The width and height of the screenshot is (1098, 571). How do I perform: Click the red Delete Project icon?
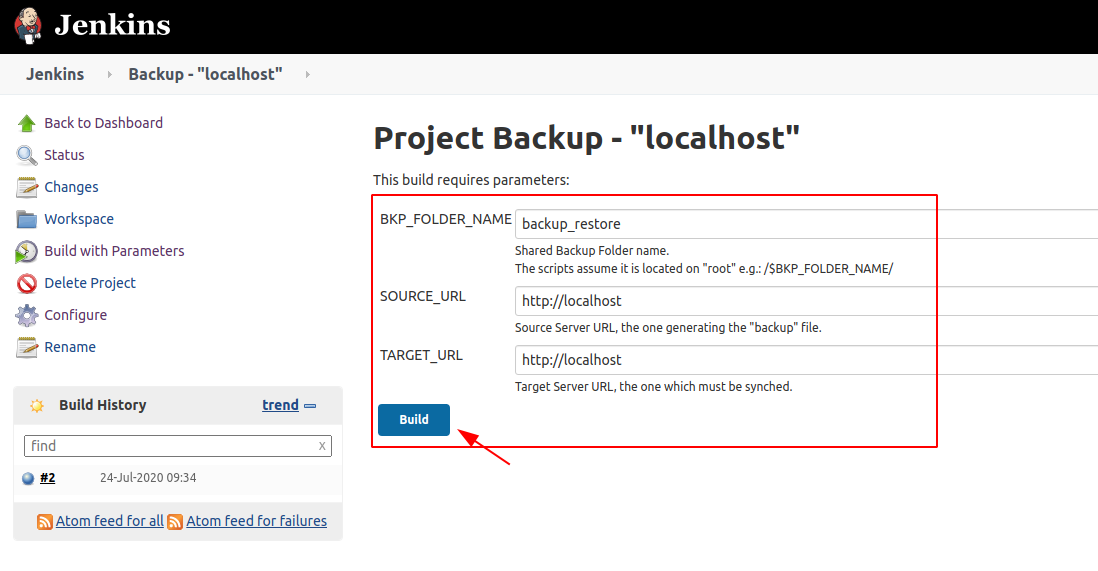pyautogui.click(x=27, y=283)
